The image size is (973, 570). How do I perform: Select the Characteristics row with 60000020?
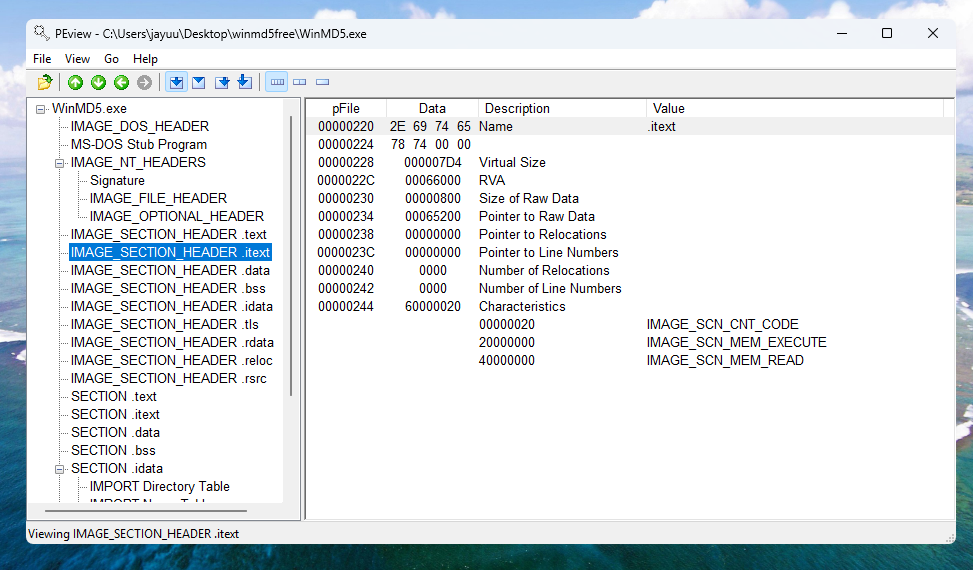pyautogui.click(x=630, y=306)
